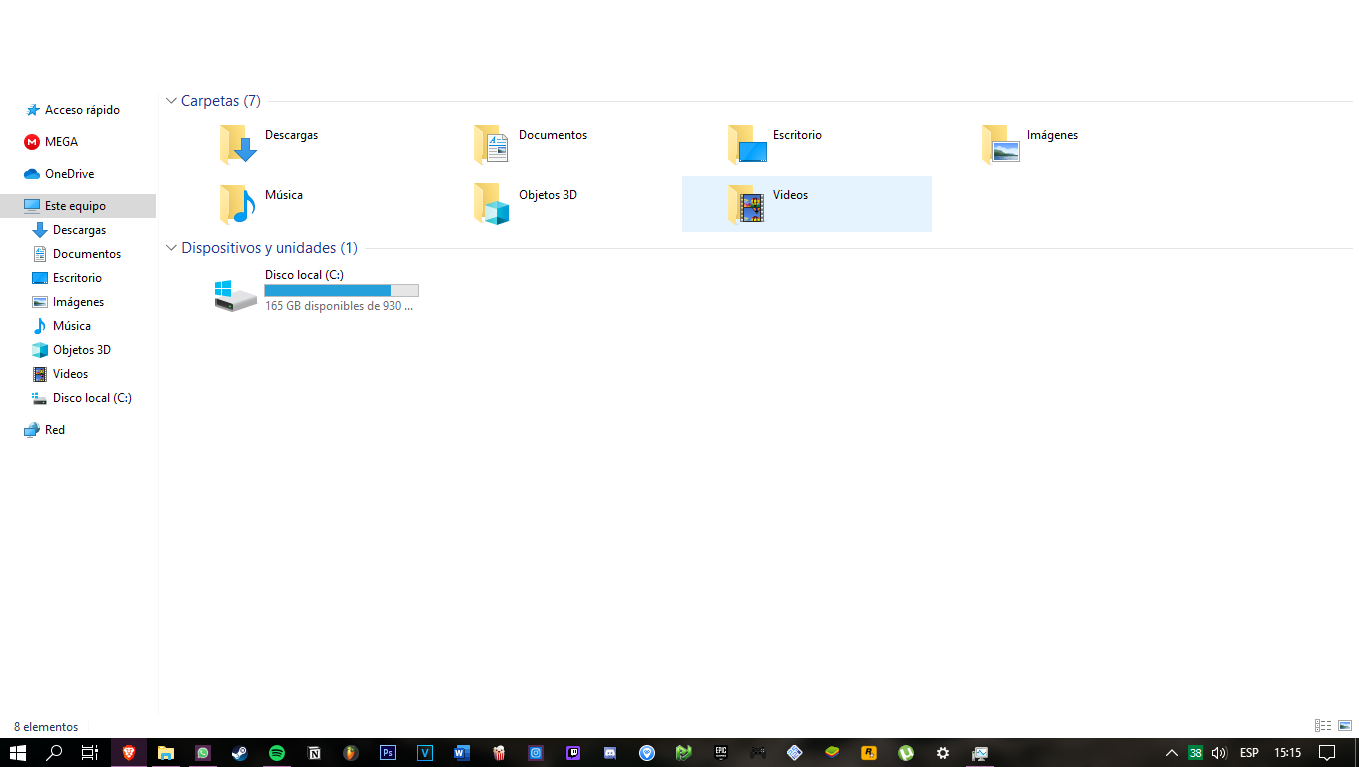
Task: Click the green 38 tray indicator
Action: coord(1195,752)
